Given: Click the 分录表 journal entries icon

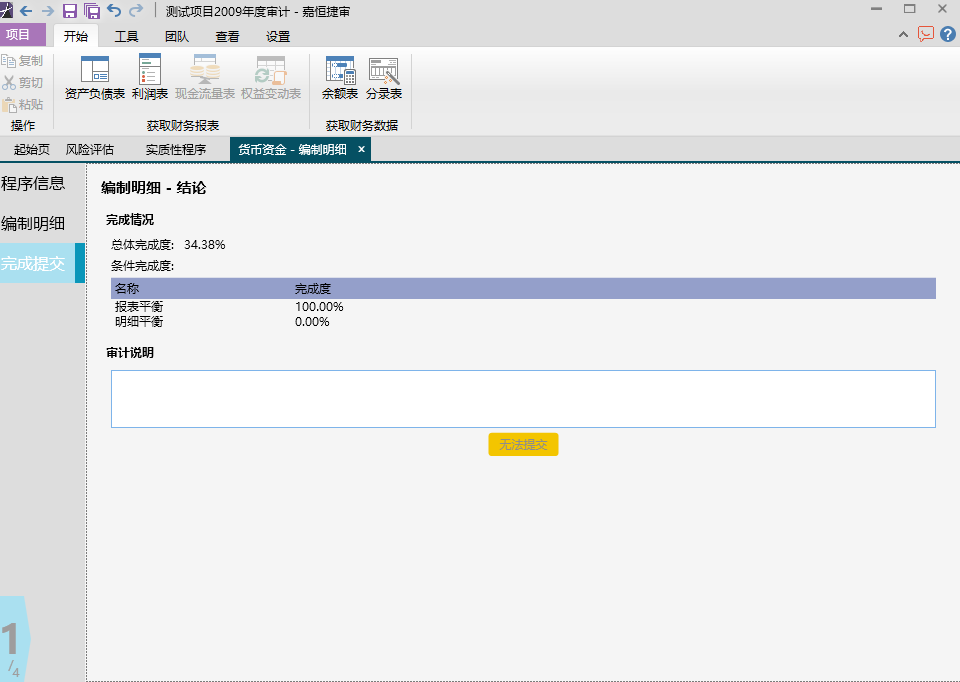Looking at the screenshot, I should pos(384,77).
